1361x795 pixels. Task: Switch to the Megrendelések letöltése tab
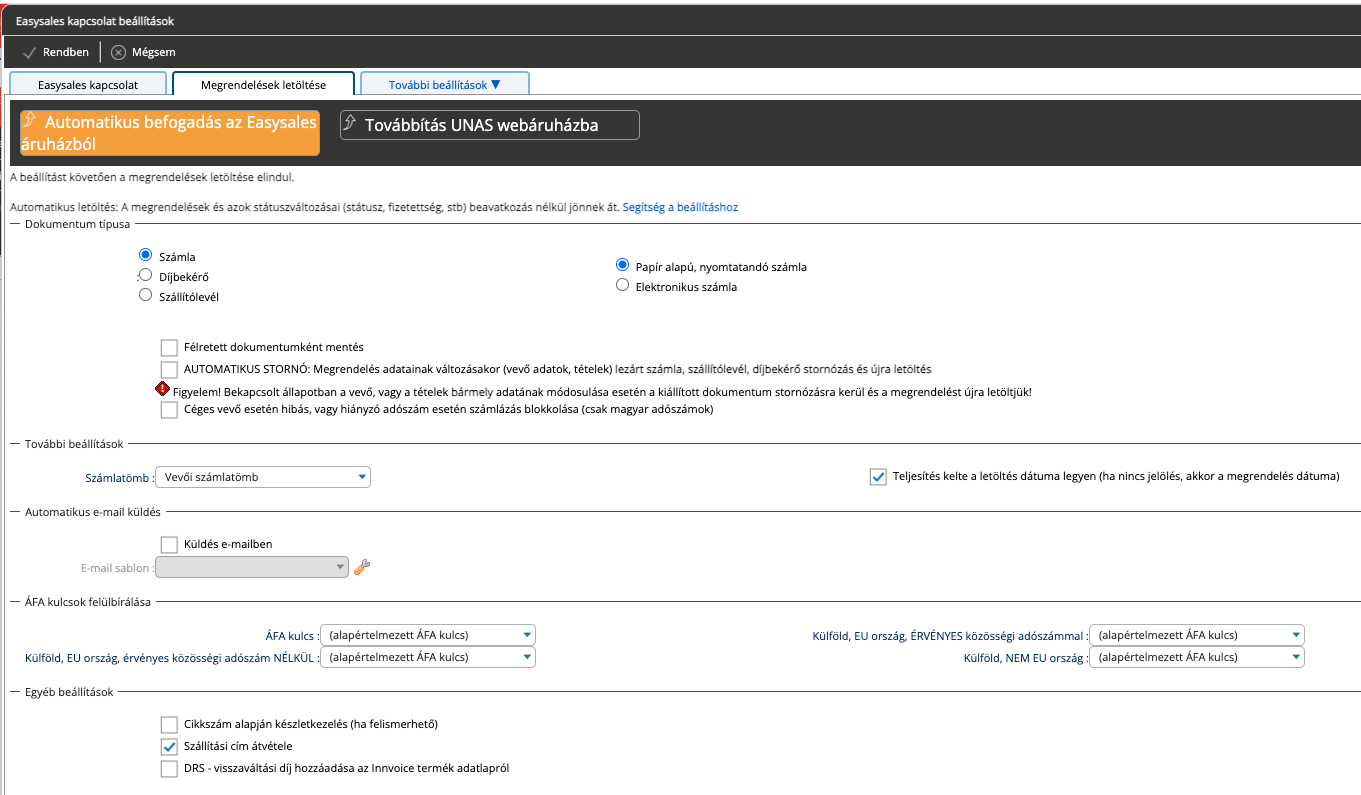click(x=263, y=84)
